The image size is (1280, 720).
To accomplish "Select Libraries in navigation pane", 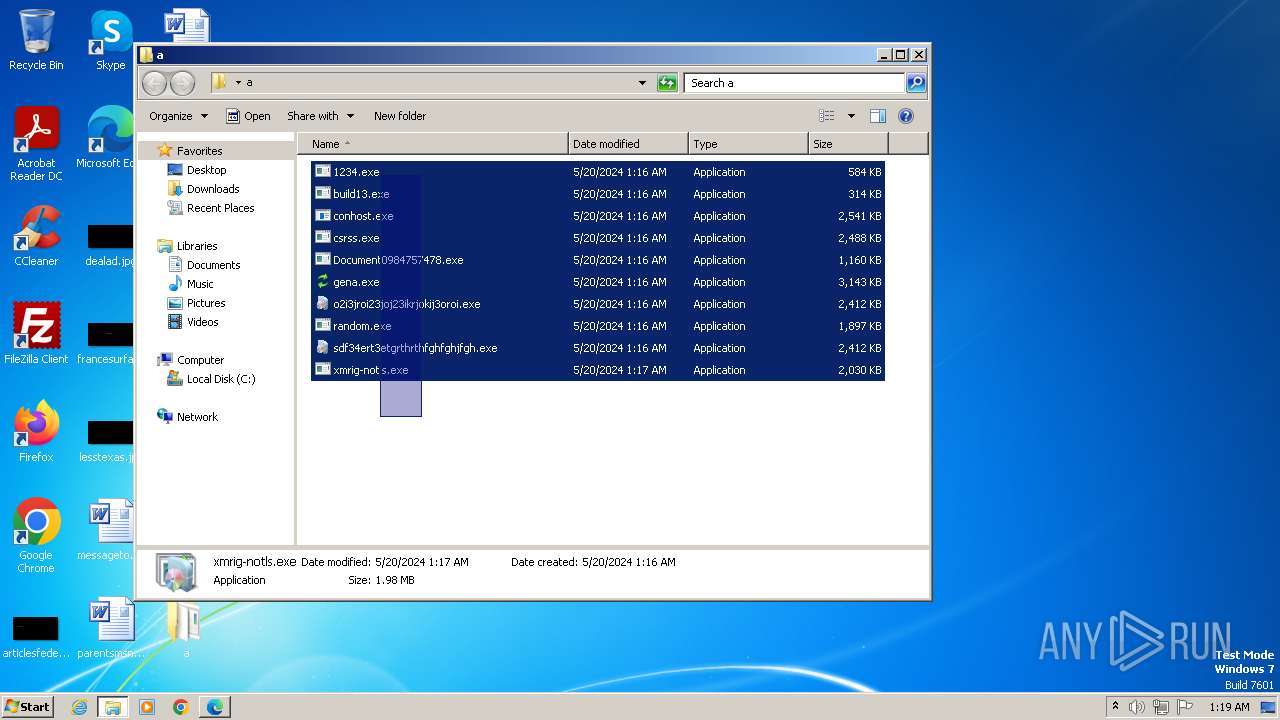I will [187, 246].
